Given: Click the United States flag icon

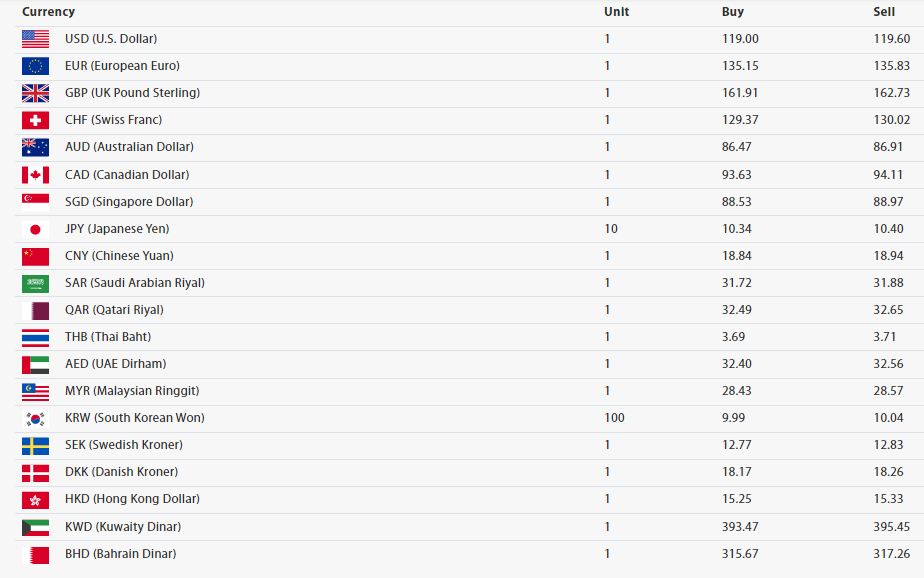Looking at the screenshot, I should coord(35,39).
